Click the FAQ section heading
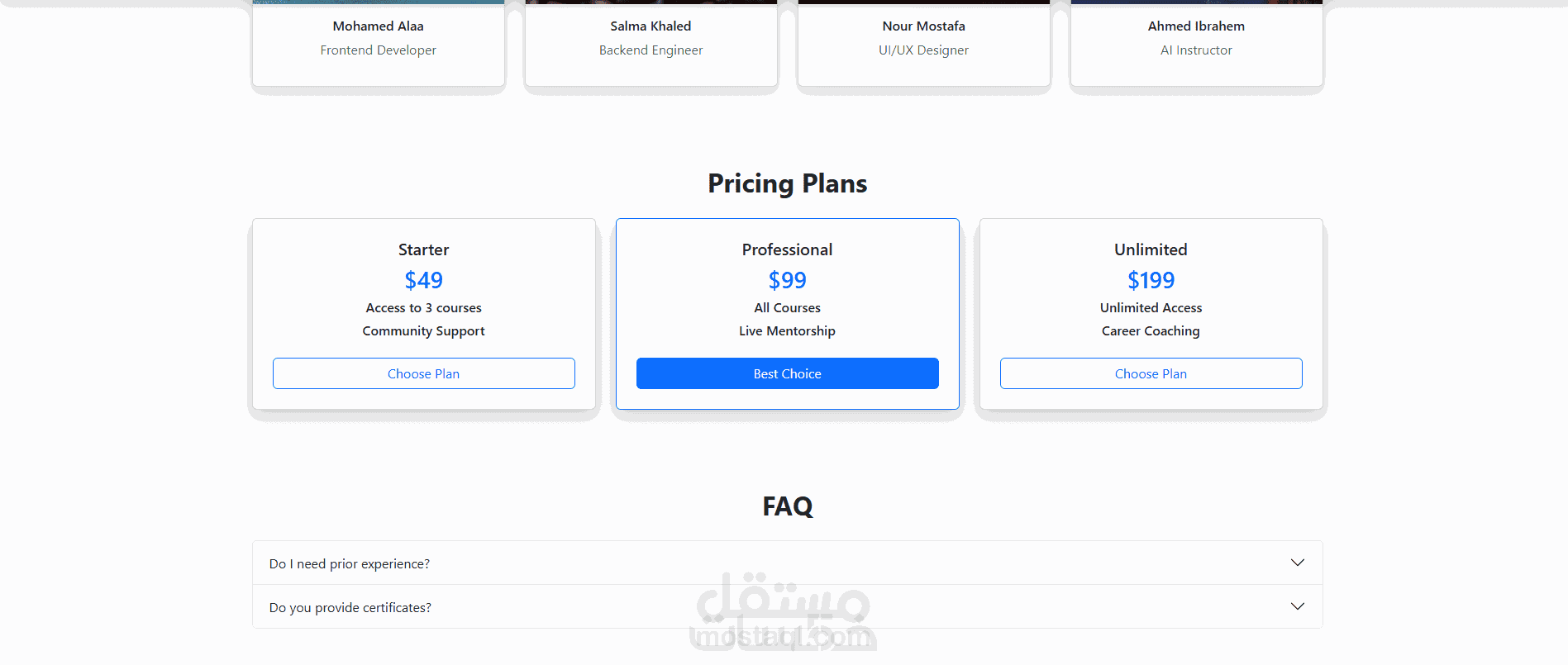Viewport: 1568px width, 665px height. [x=787, y=506]
